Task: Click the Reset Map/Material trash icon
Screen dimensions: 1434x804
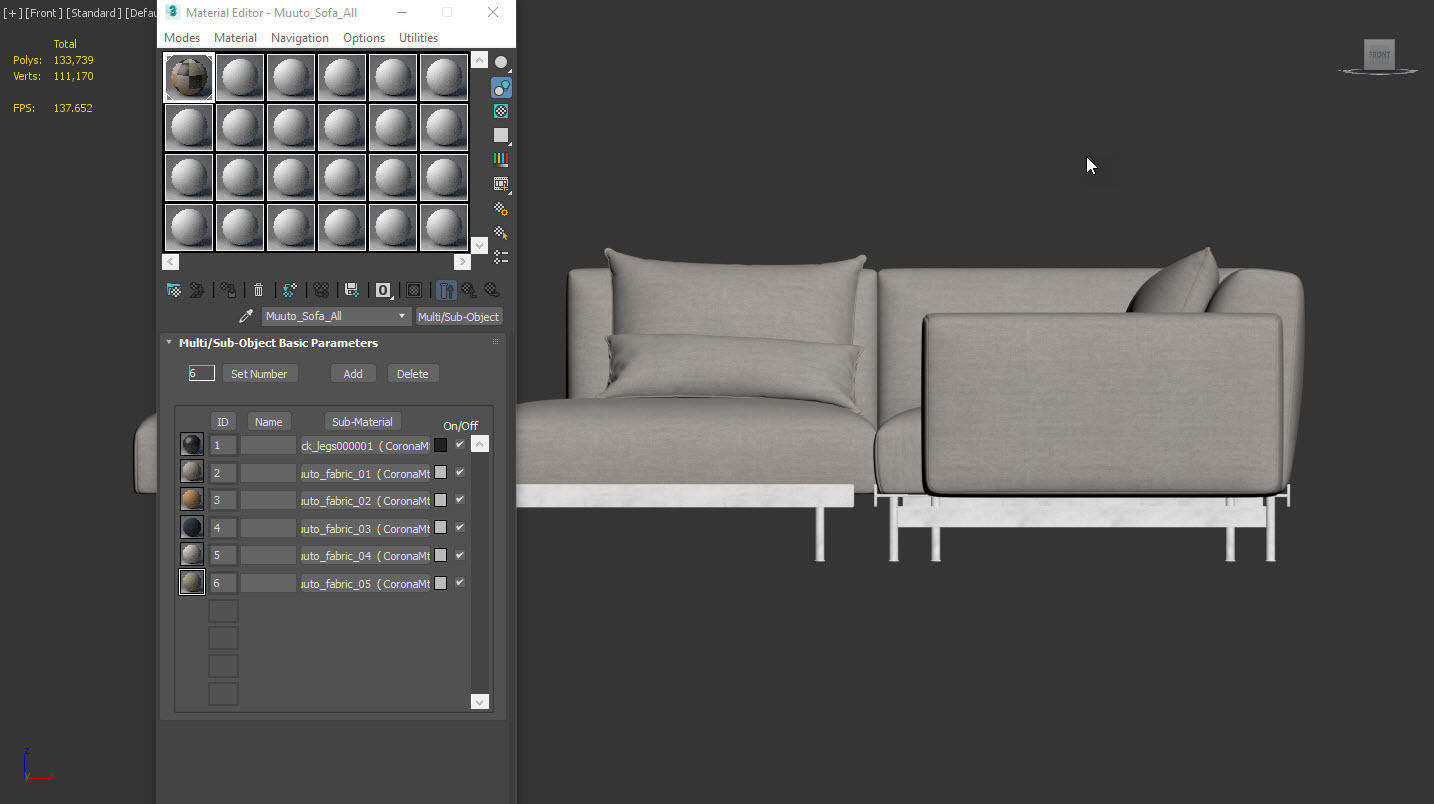Action: 258,290
